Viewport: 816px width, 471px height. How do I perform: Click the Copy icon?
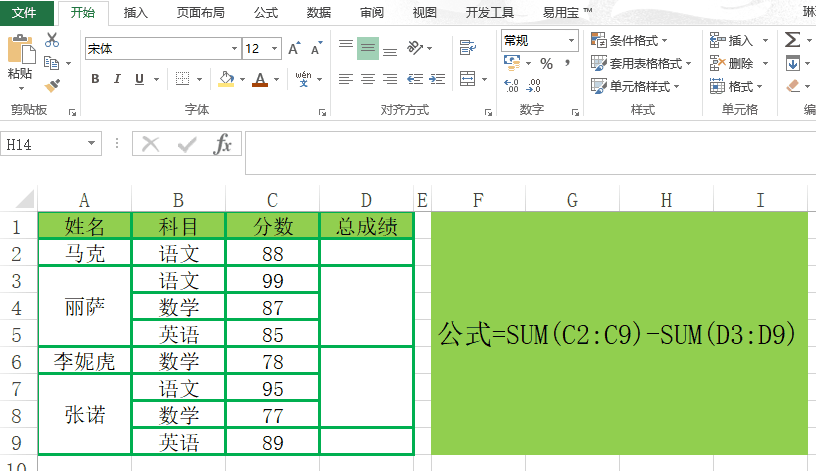pyautogui.click(x=52, y=63)
